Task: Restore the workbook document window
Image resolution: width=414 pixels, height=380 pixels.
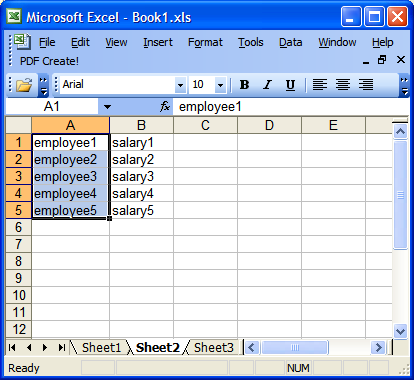Action: pyautogui.click(x=382, y=60)
